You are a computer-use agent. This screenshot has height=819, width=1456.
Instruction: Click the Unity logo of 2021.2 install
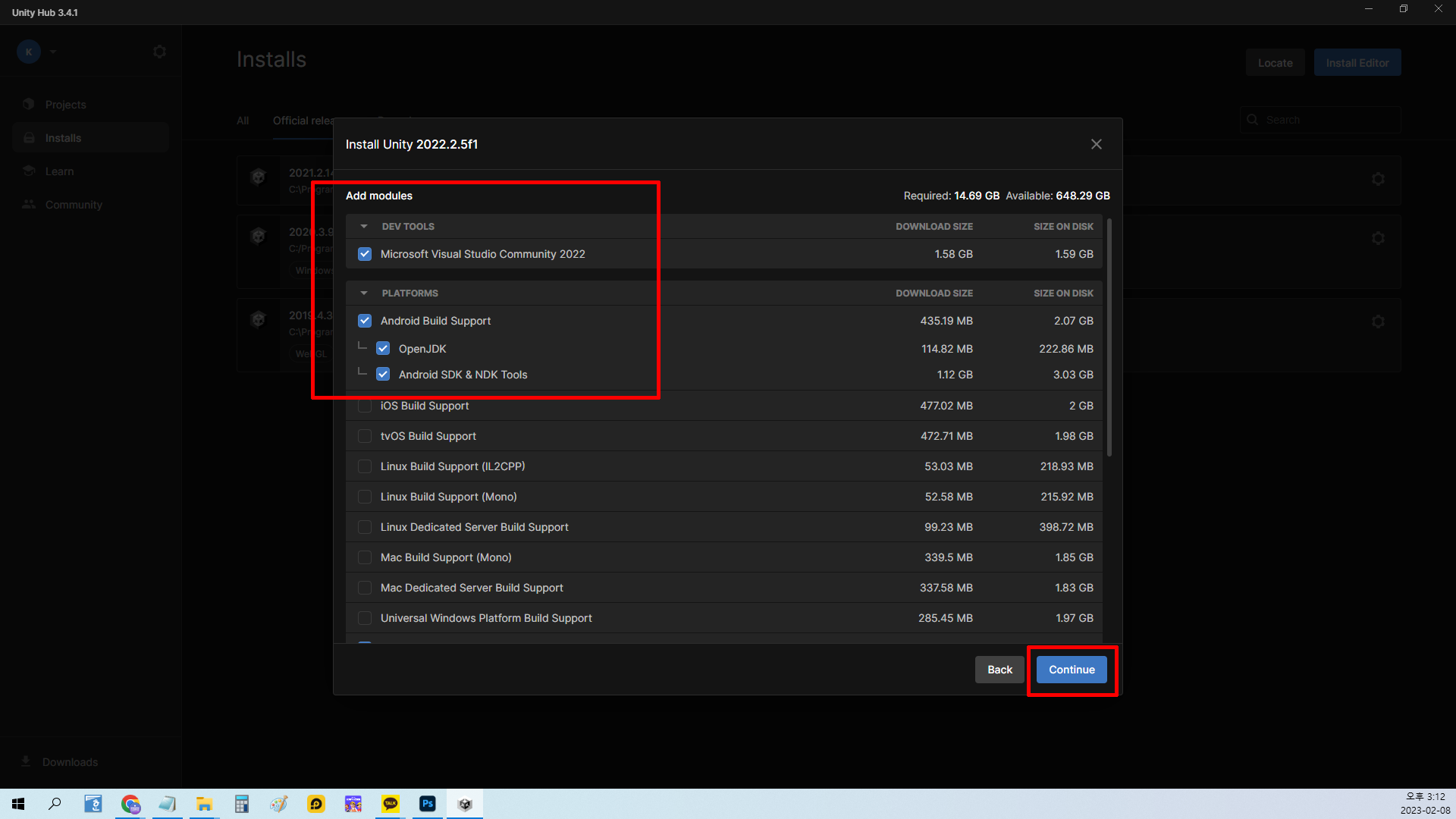[x=258, y=177]
